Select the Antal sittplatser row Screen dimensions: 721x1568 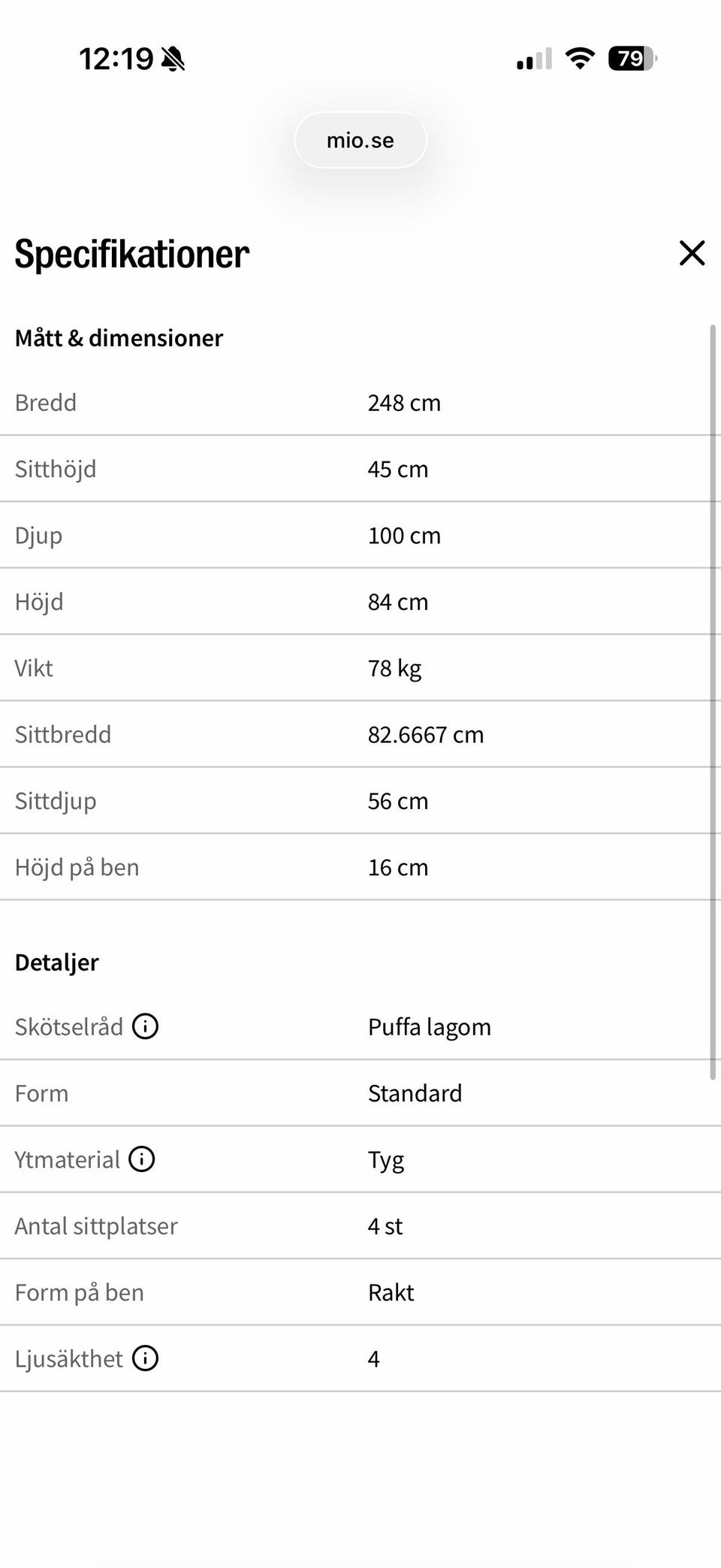[x=360, y=1226]
